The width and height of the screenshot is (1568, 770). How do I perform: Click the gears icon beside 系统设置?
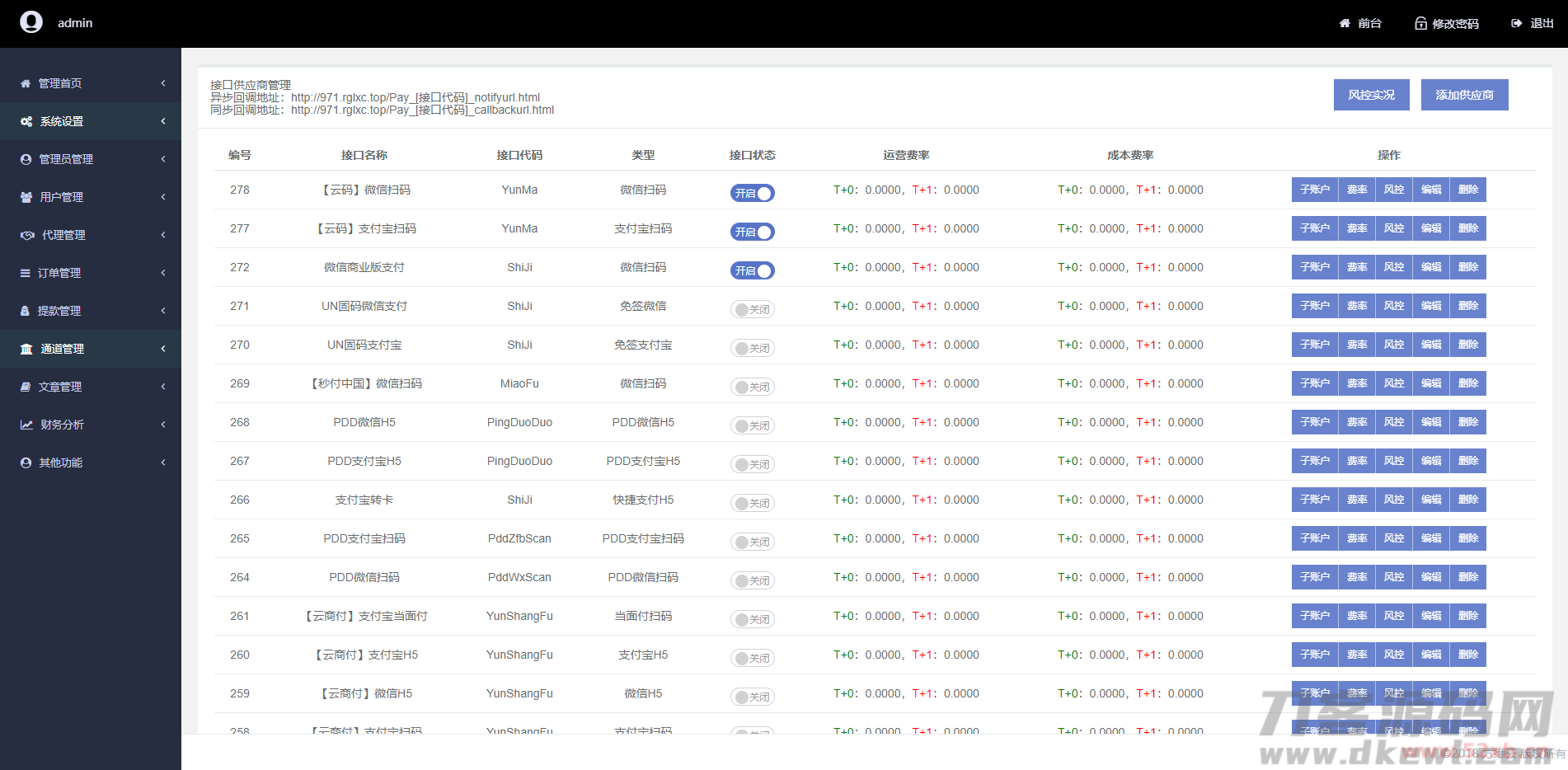tap(26, 121)
